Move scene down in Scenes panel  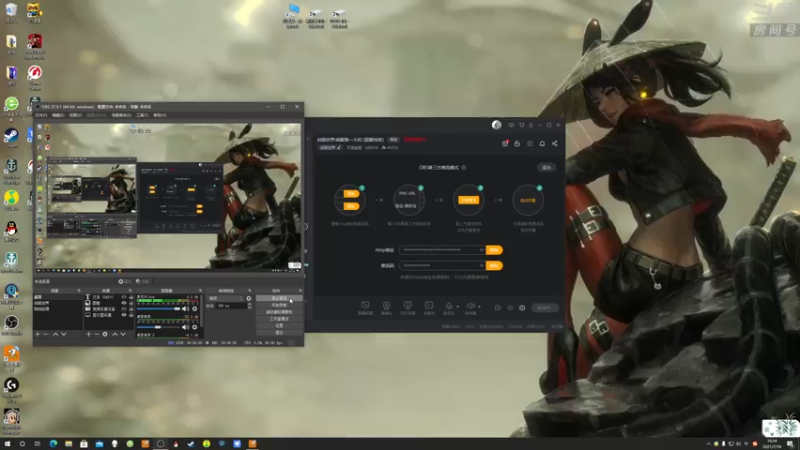coord(64,334)
